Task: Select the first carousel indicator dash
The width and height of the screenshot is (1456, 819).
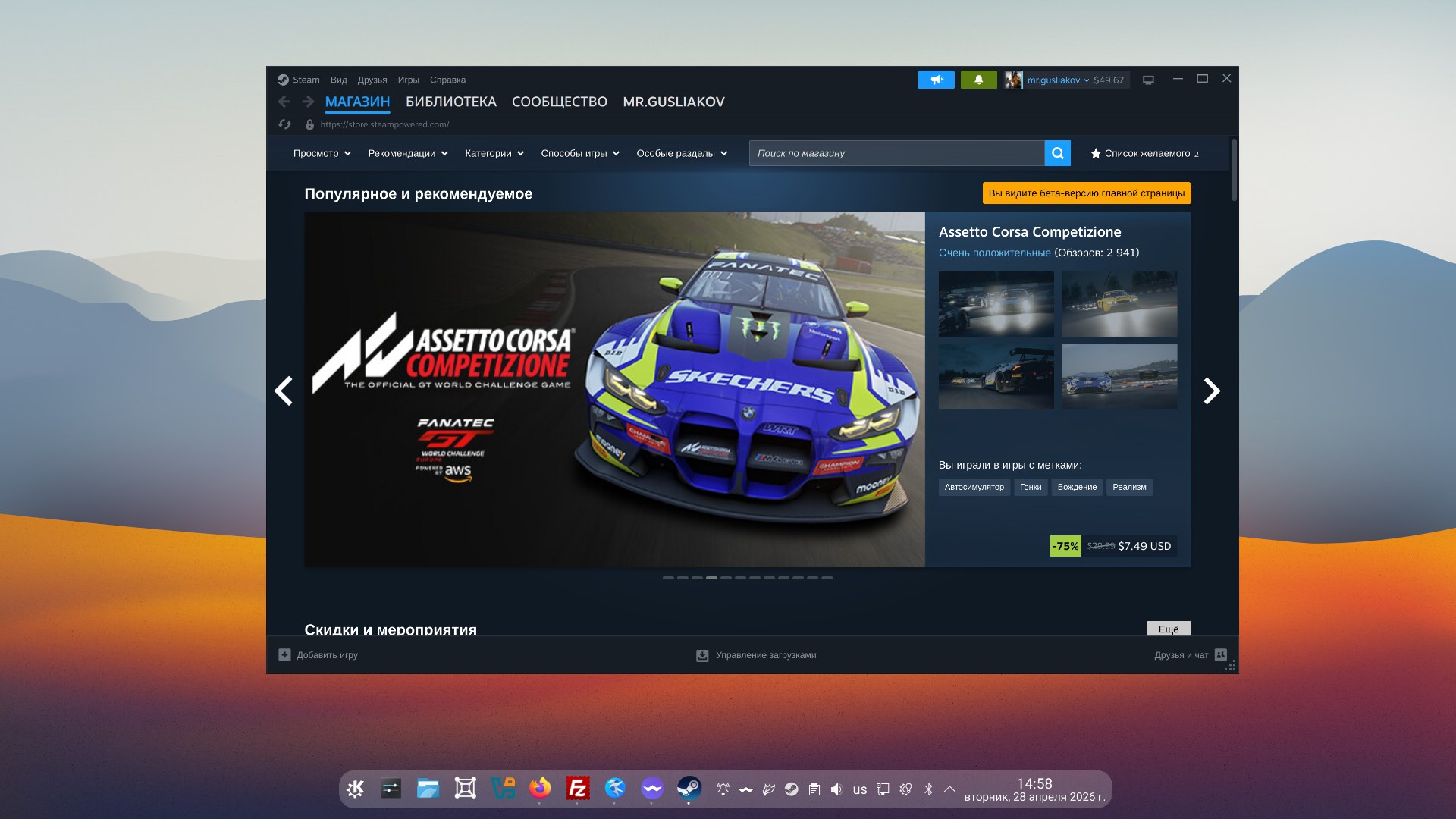Action: 668,578
